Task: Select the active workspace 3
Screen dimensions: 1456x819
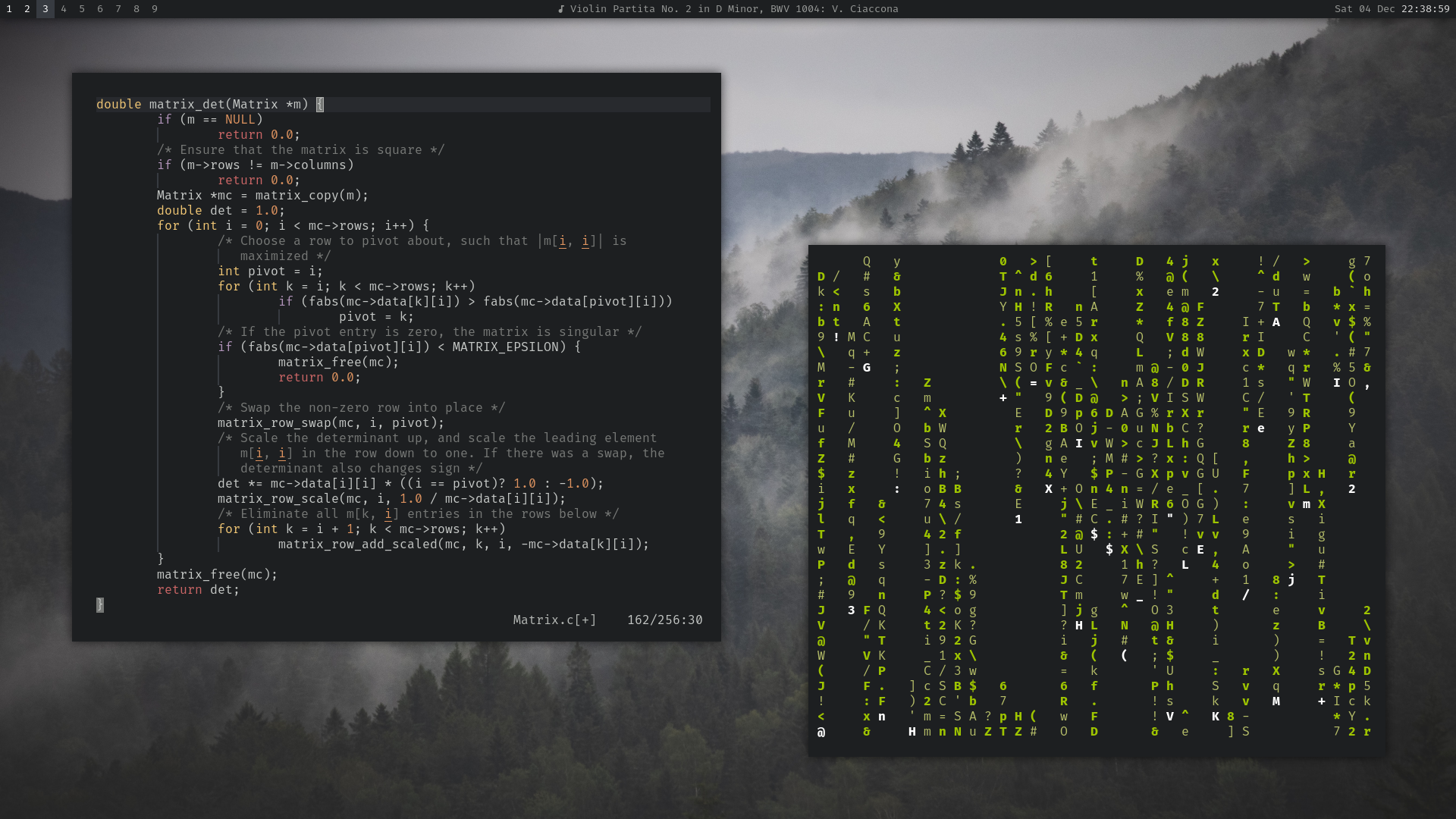Action: tap(45, 9)
